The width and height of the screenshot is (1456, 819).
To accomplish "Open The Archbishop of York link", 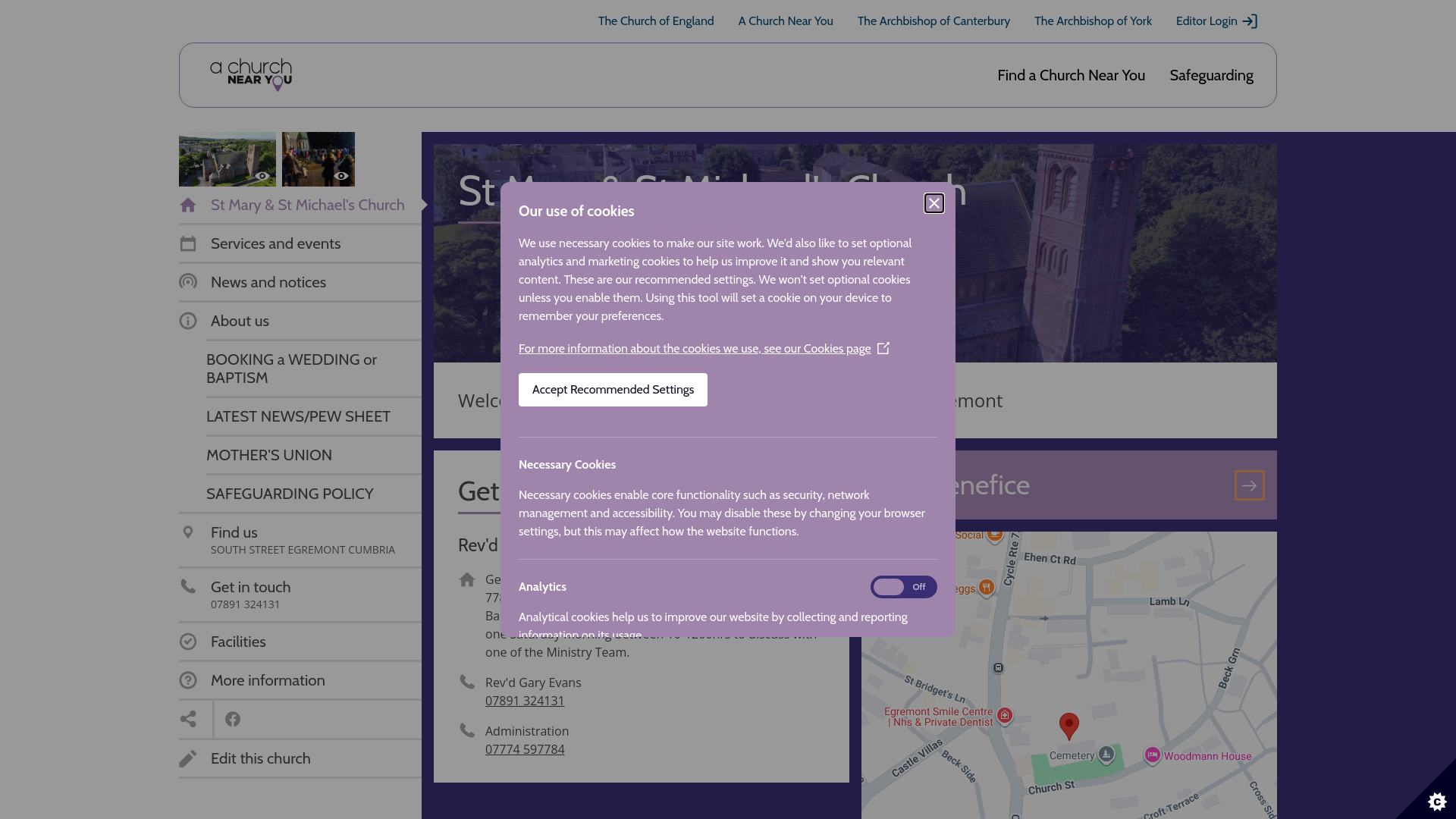I will click(x=1093, y=21).
